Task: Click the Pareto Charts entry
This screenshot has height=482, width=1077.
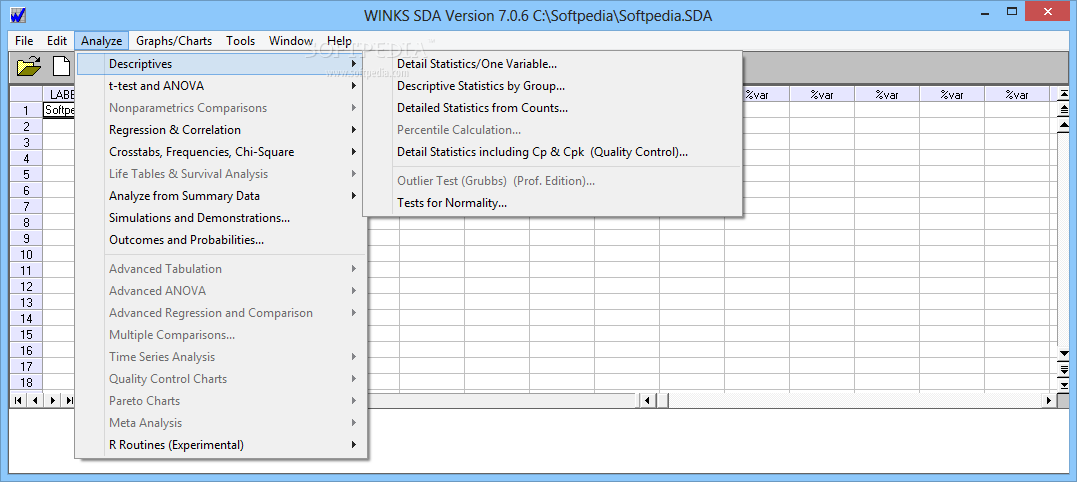Action: point(220,400)
